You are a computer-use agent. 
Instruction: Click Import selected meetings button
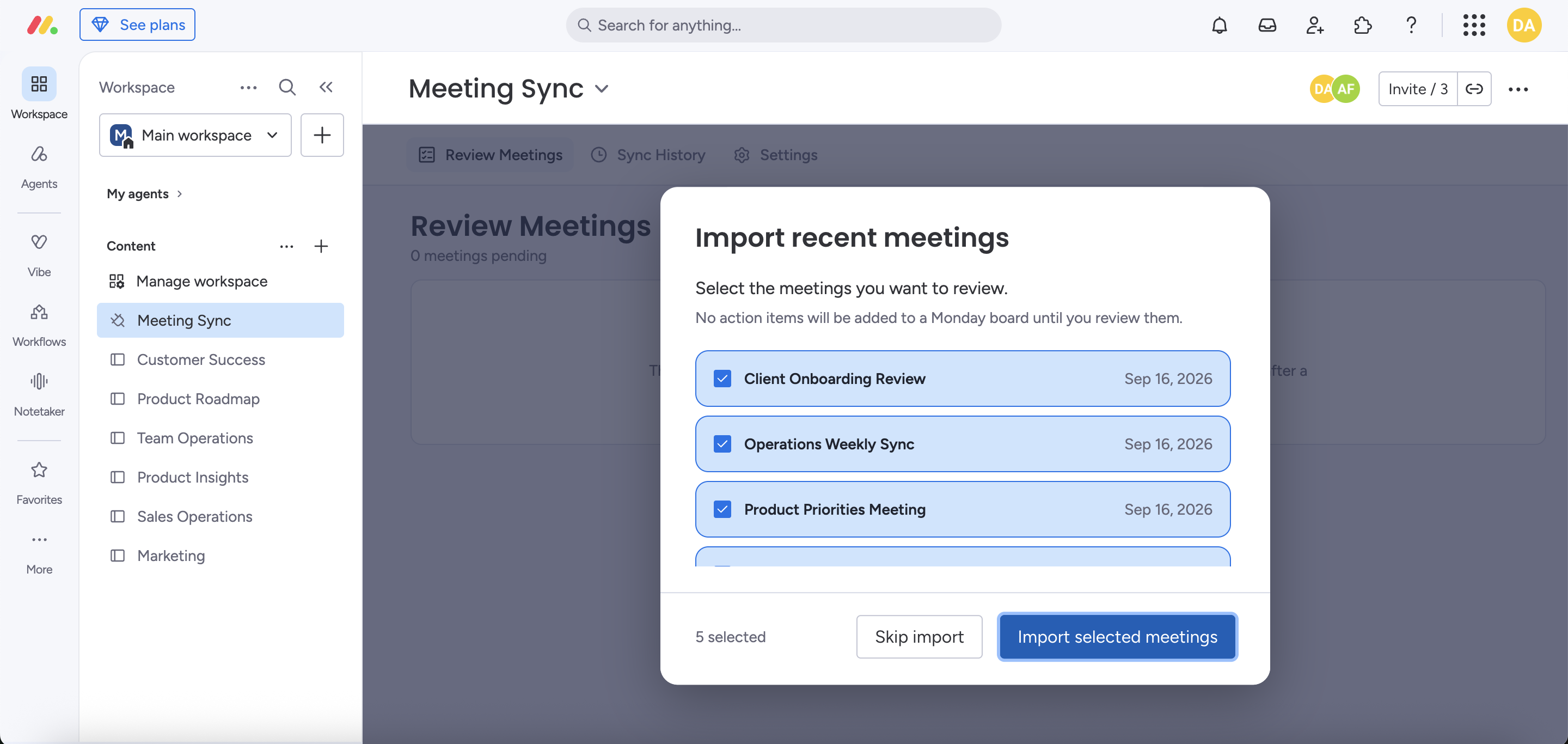pos(1117,636)
